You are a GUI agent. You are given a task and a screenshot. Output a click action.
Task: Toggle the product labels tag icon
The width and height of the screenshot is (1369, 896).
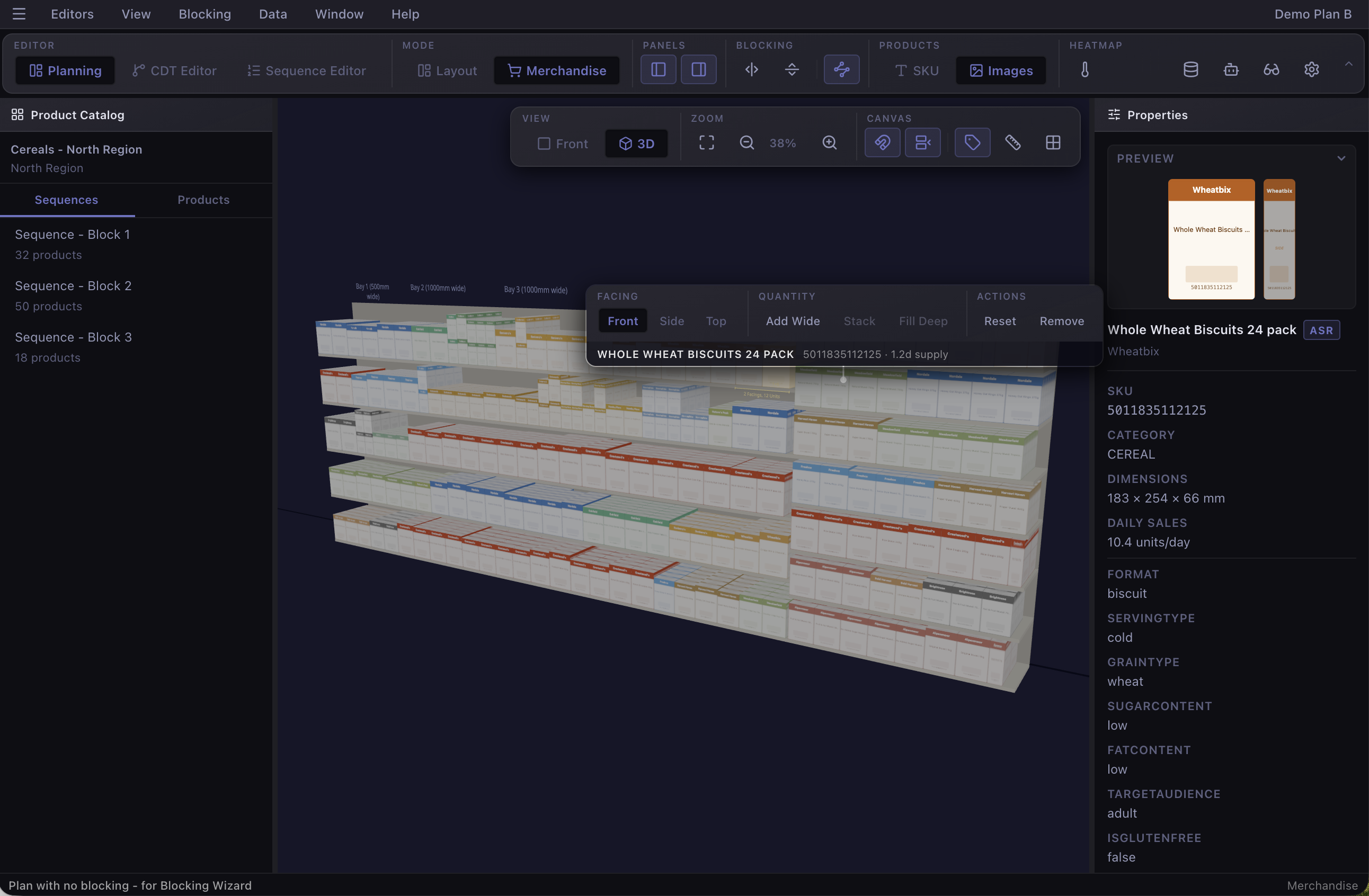pyautogui.click(x=972, y=142)
